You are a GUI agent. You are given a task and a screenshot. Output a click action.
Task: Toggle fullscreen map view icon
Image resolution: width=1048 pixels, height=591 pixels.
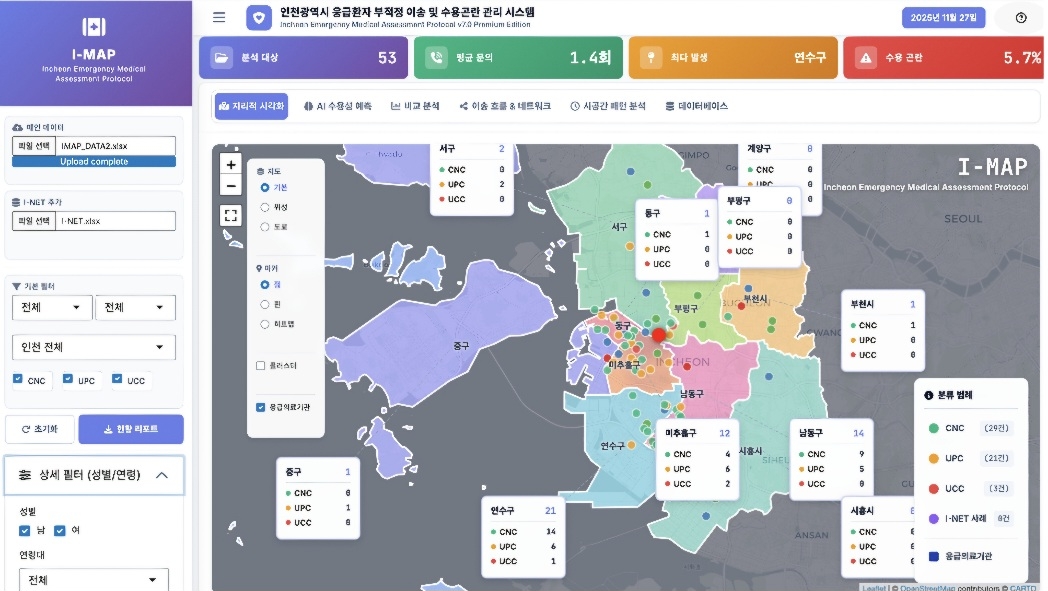231,215
